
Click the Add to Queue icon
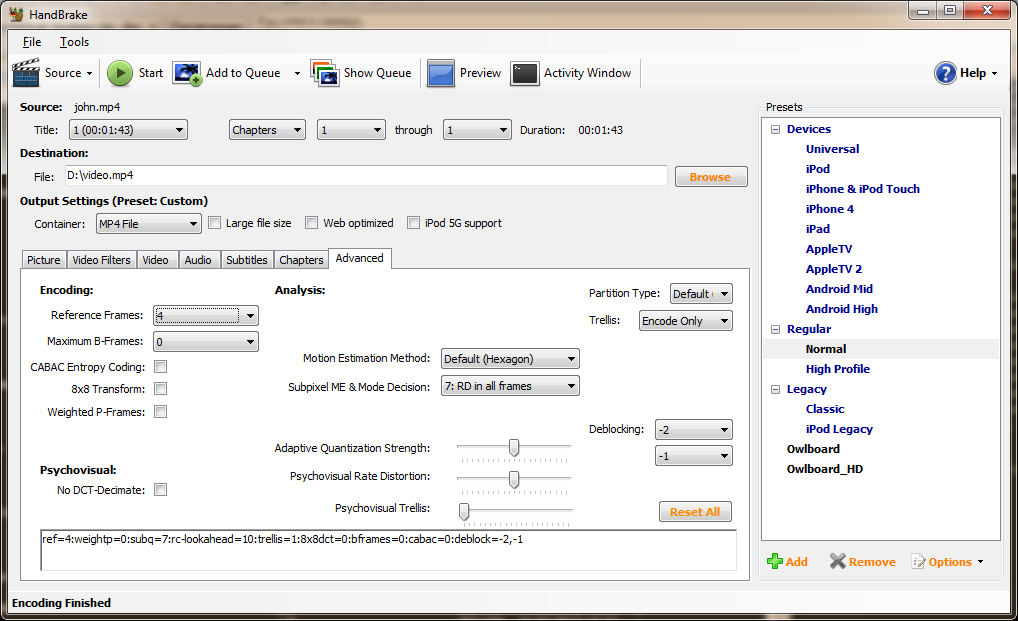[x=187, y=73]
